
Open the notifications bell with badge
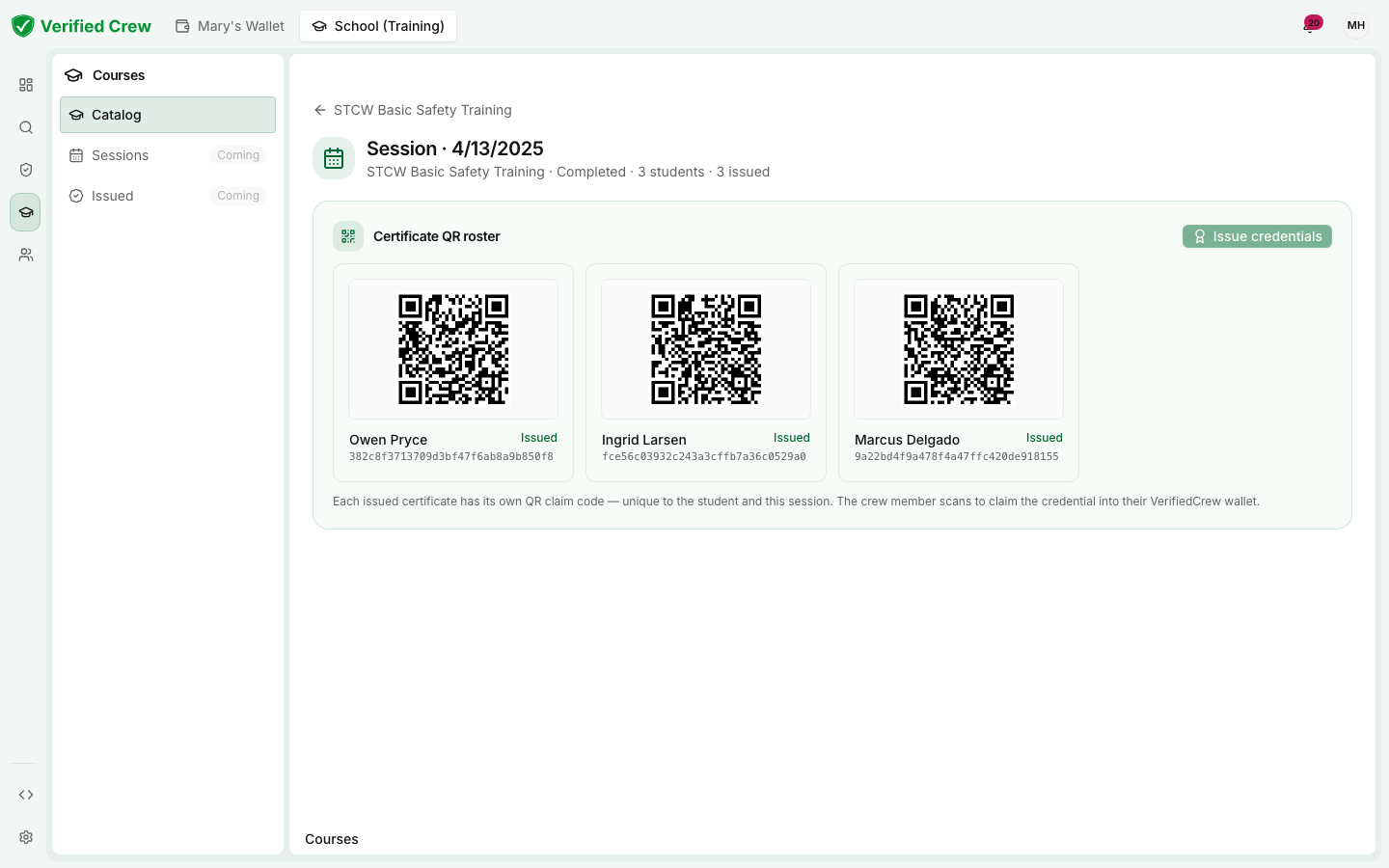tap(1310, 25)
